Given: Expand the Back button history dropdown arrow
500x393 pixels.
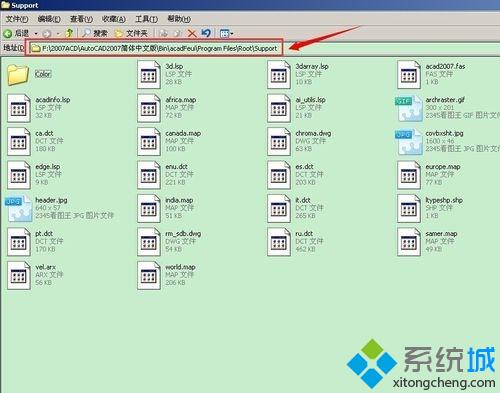Looking at the screenshot, I should coord(36,33).
